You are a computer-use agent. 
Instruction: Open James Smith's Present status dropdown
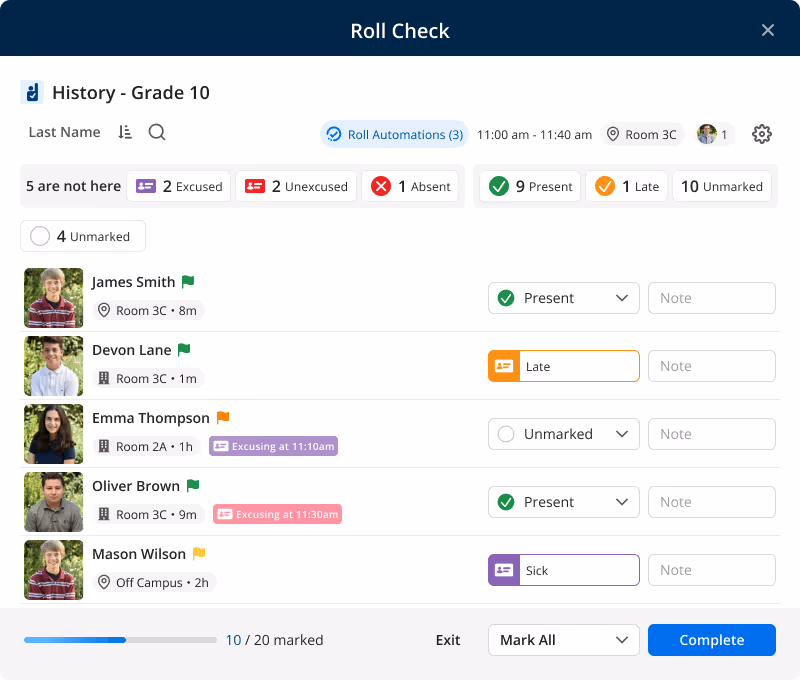(x=564, y=298)
